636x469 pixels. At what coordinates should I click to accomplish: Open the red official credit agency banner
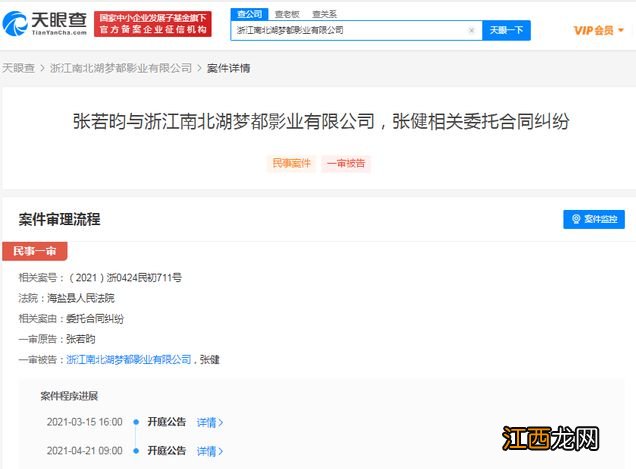point(153,24)
